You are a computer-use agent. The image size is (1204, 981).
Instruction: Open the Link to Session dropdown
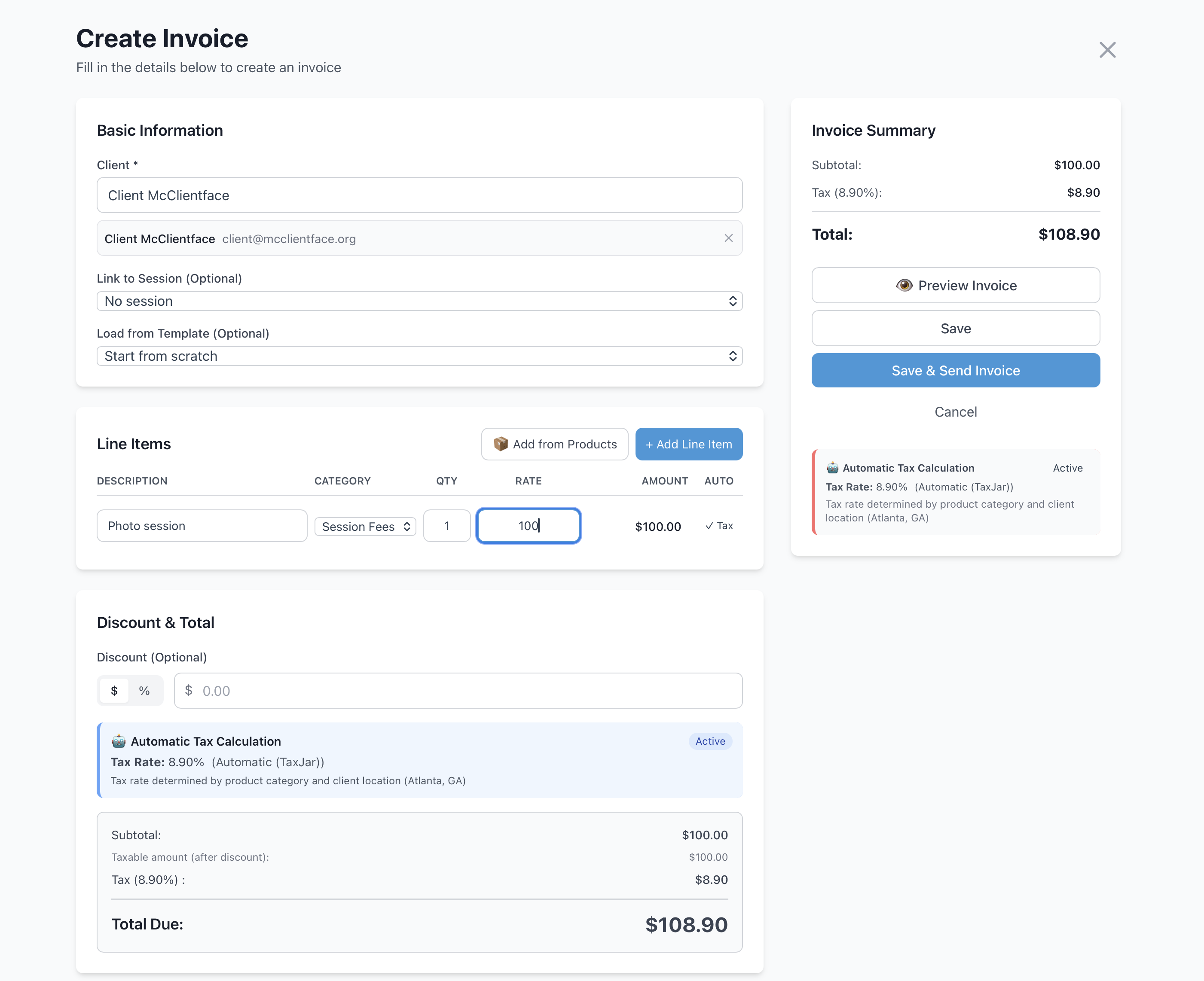[419, 301]
